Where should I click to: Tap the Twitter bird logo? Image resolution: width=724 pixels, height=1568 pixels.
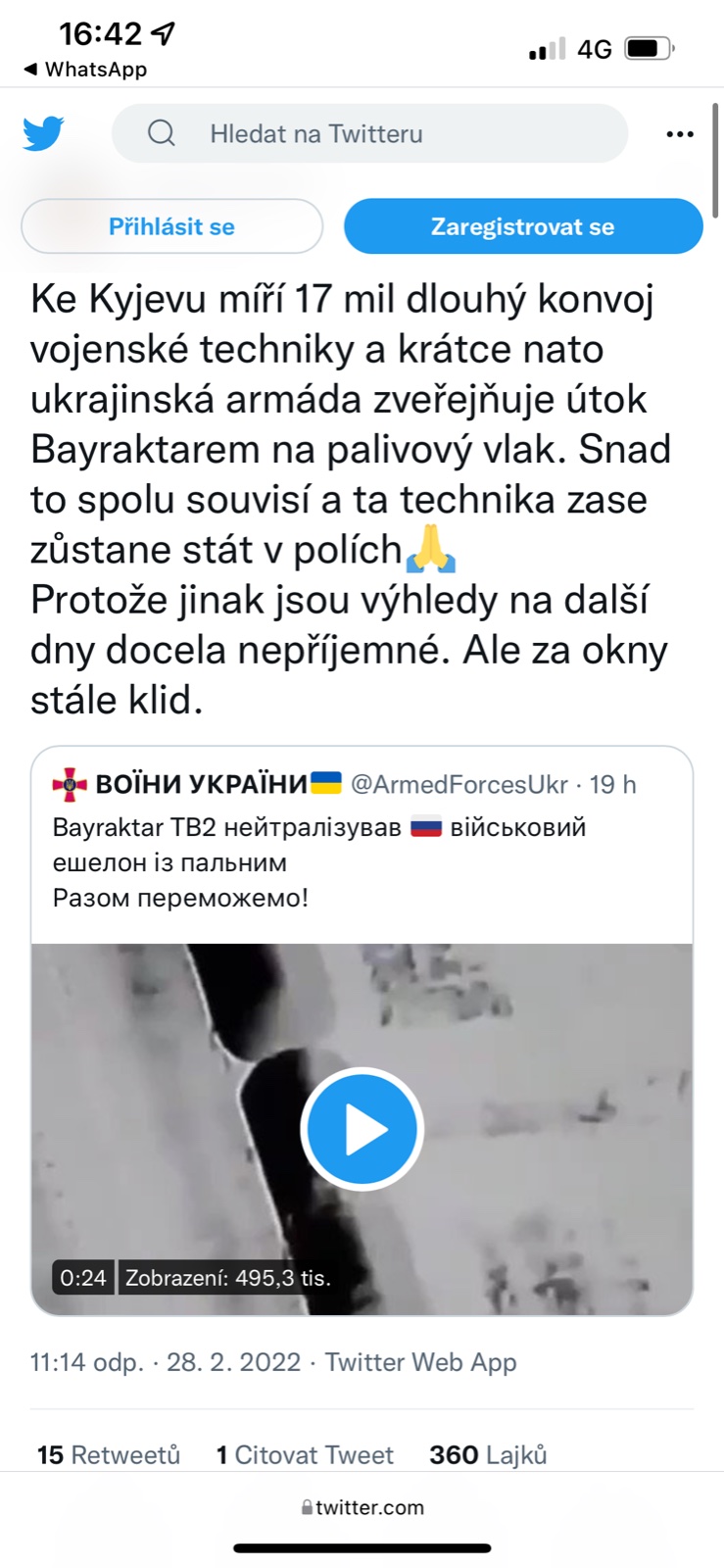point(44,133)
